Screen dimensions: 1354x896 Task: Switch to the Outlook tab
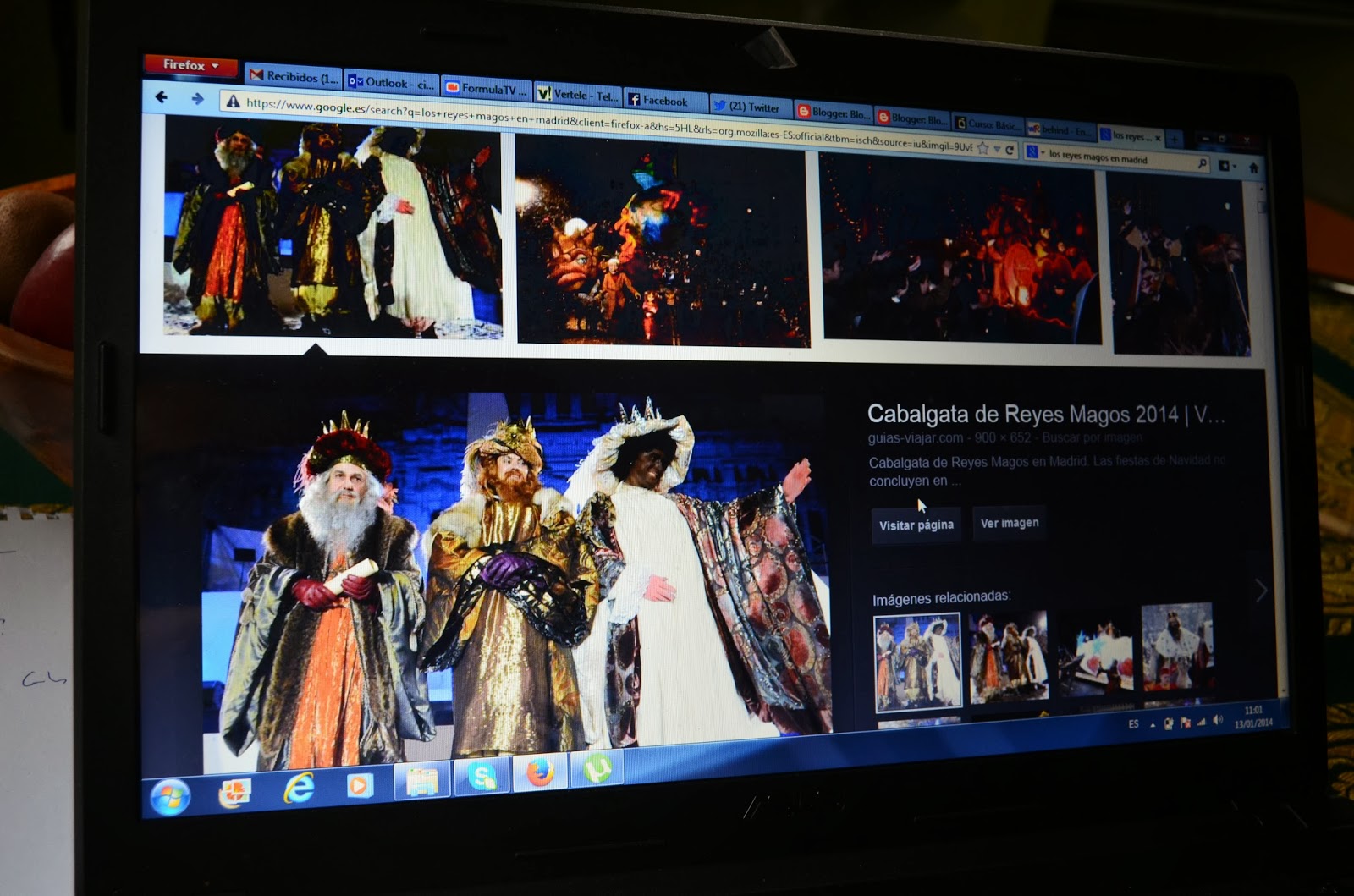tap(391, 83)
